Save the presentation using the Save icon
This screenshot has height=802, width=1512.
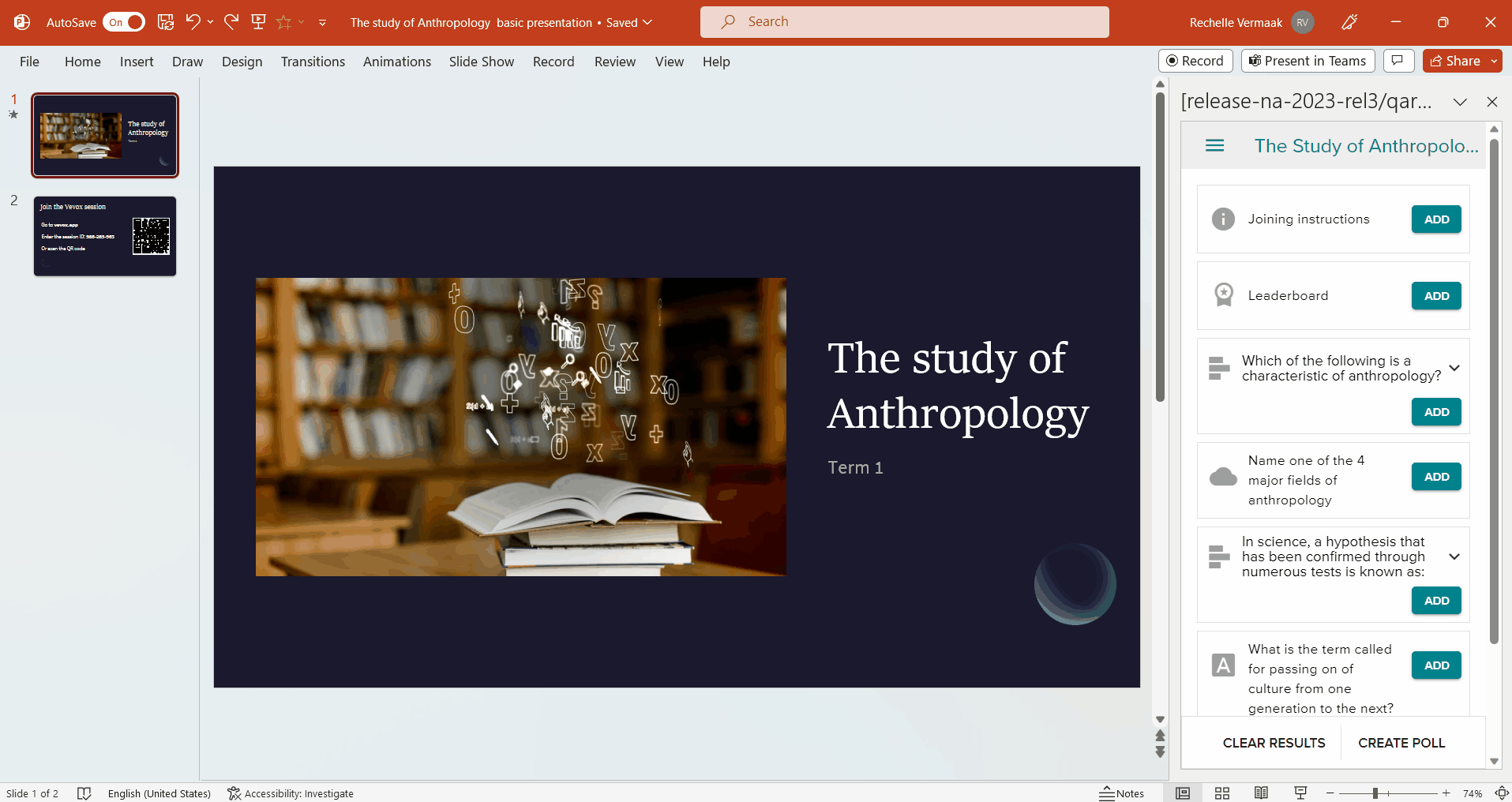coord(165,22)
